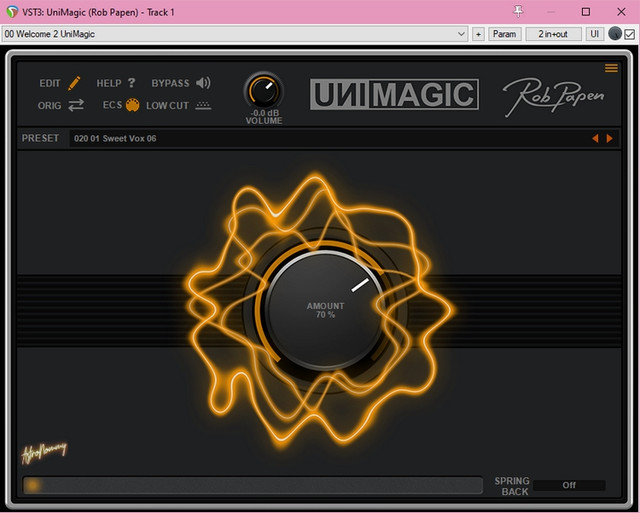Open the preset name 020 01 Sweet Vox 06
Viewport: 640px width, 513px height.
tap(115, 138)
